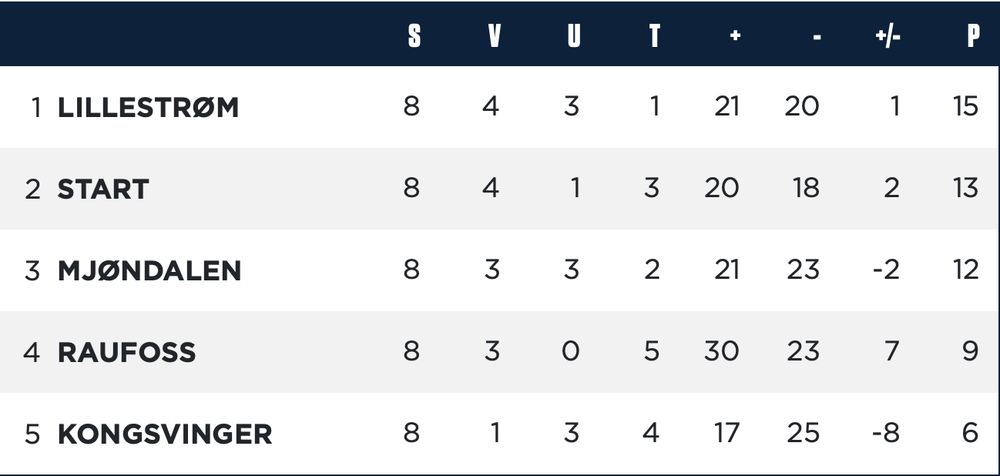Image resolution: width=1000 pixels, height=476 pixels.
Task: Open the Mjøndalen team entry
Action: click(x=149, y=271)
